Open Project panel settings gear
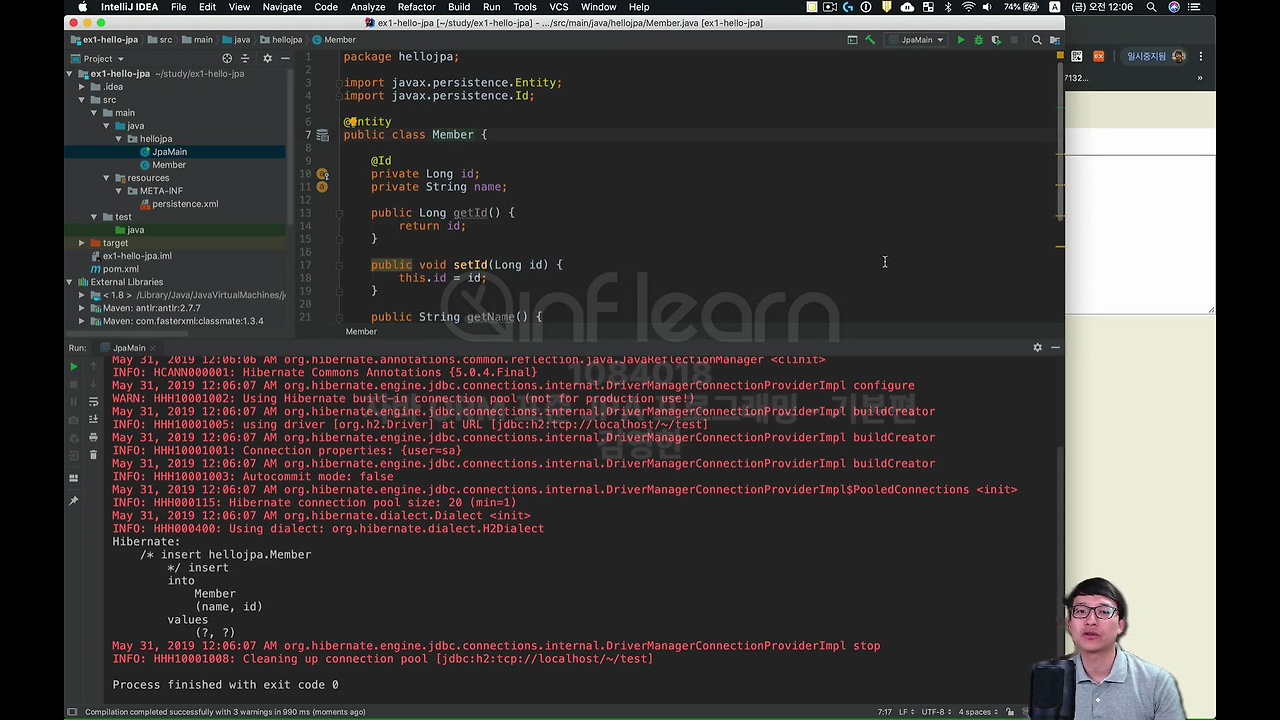 click(x=267, y=58)
